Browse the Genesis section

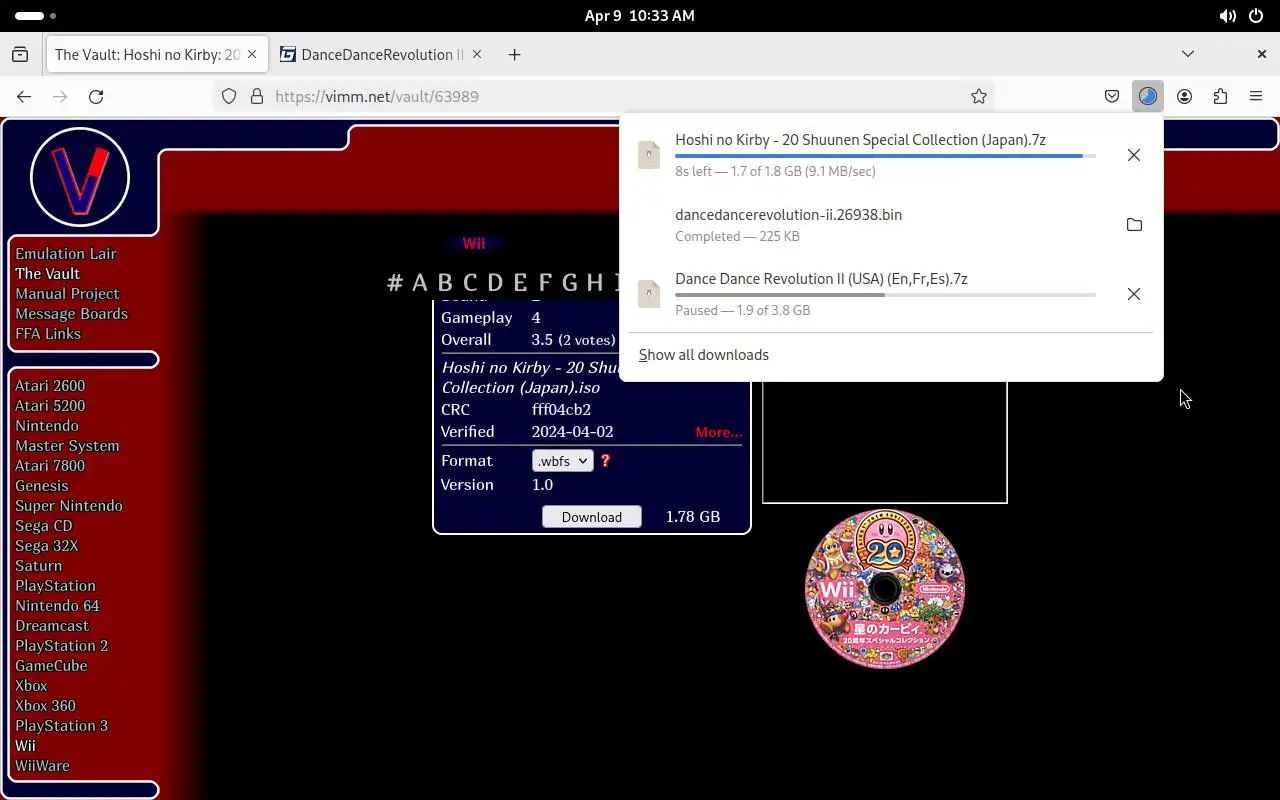point(42,486)
